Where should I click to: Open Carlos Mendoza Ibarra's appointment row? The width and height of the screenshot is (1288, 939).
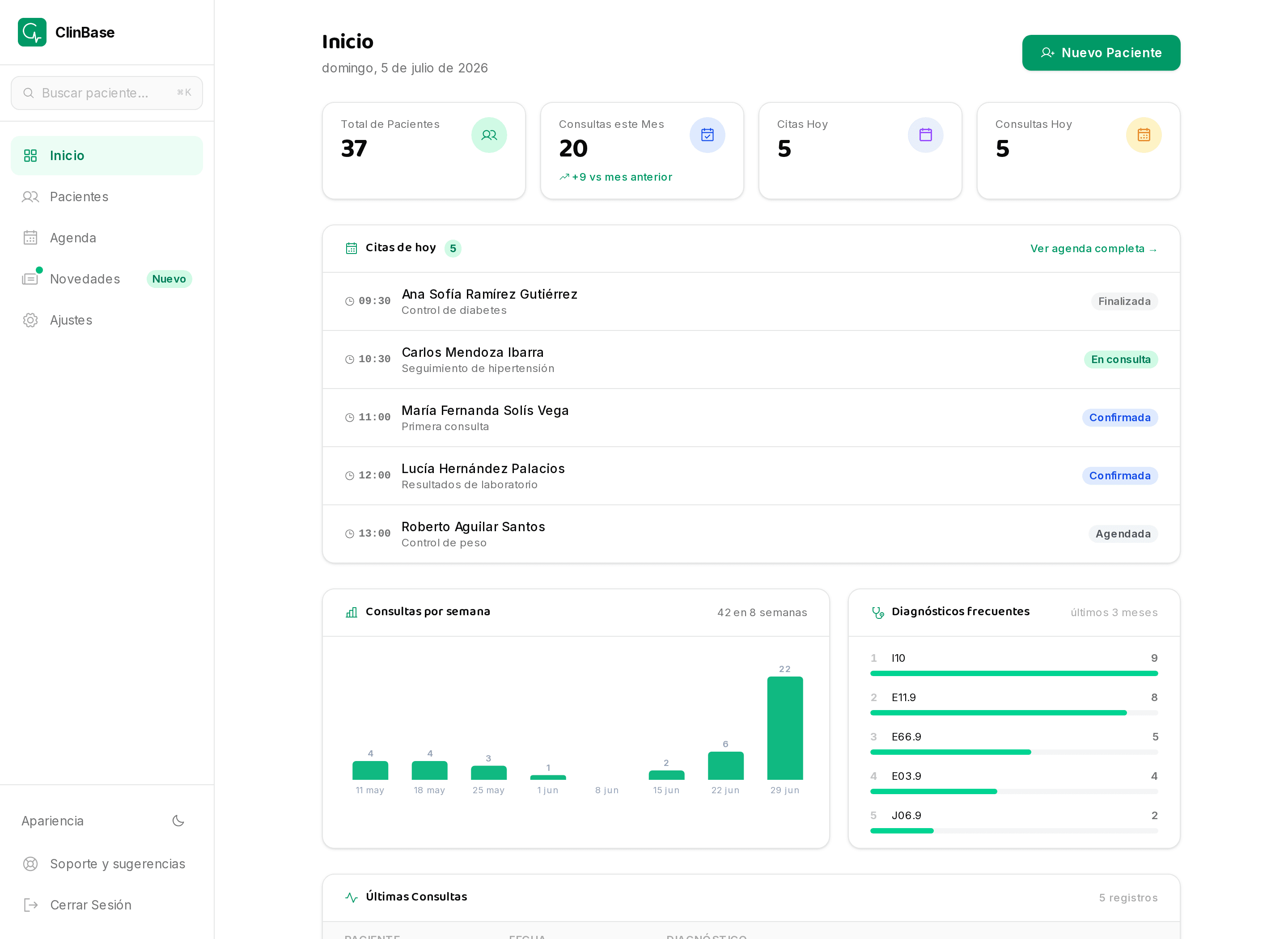(x=751, y=360)
